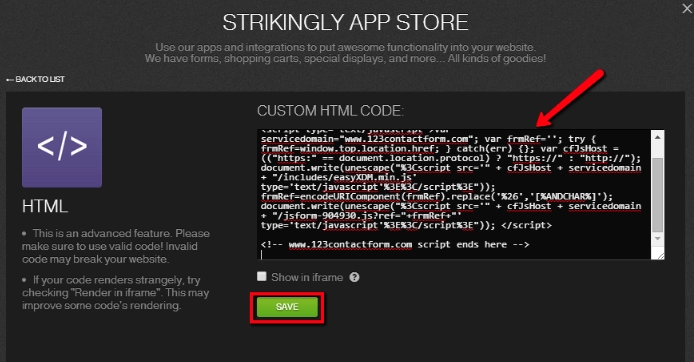Click the code box scrollbar thumb
Screen dimensions: 694x362
[x=658, y=195]
